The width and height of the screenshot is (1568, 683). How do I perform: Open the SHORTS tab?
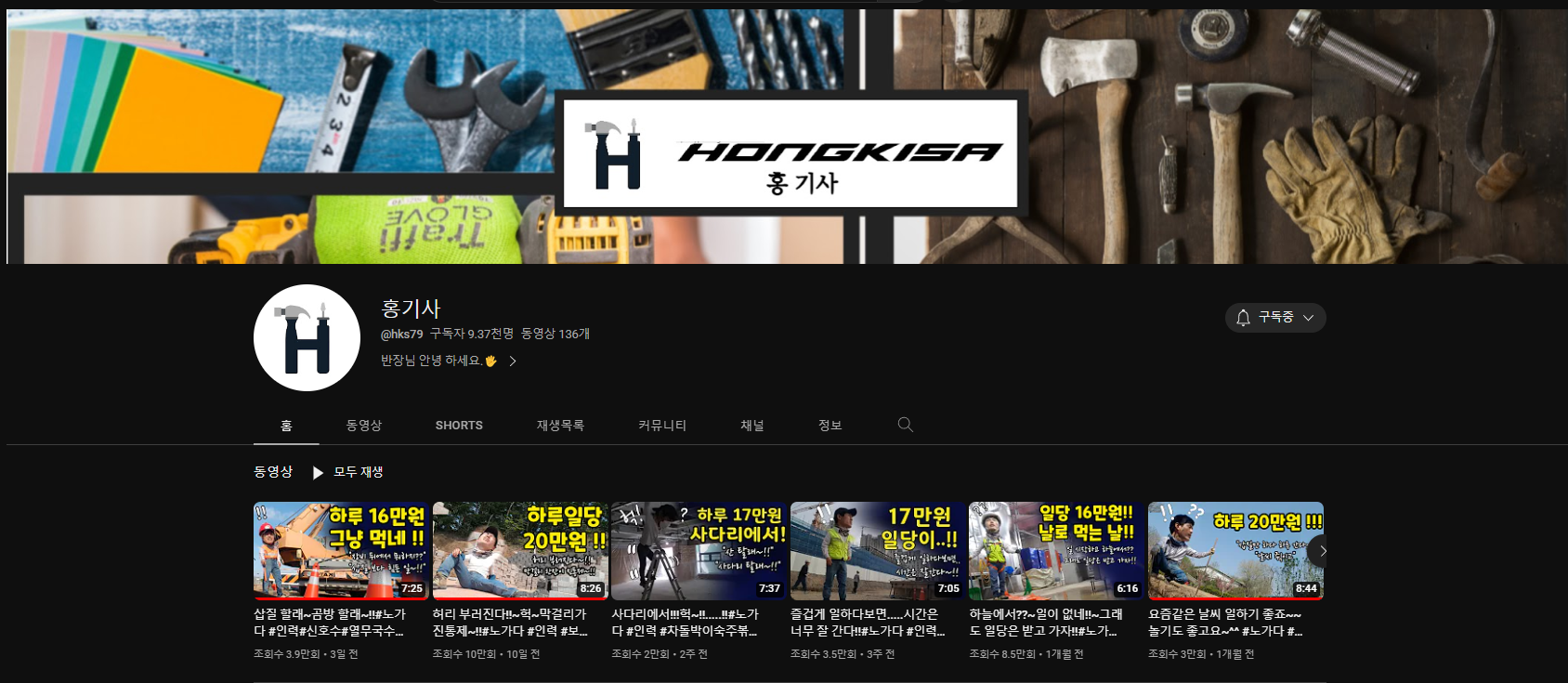(459, 426)
